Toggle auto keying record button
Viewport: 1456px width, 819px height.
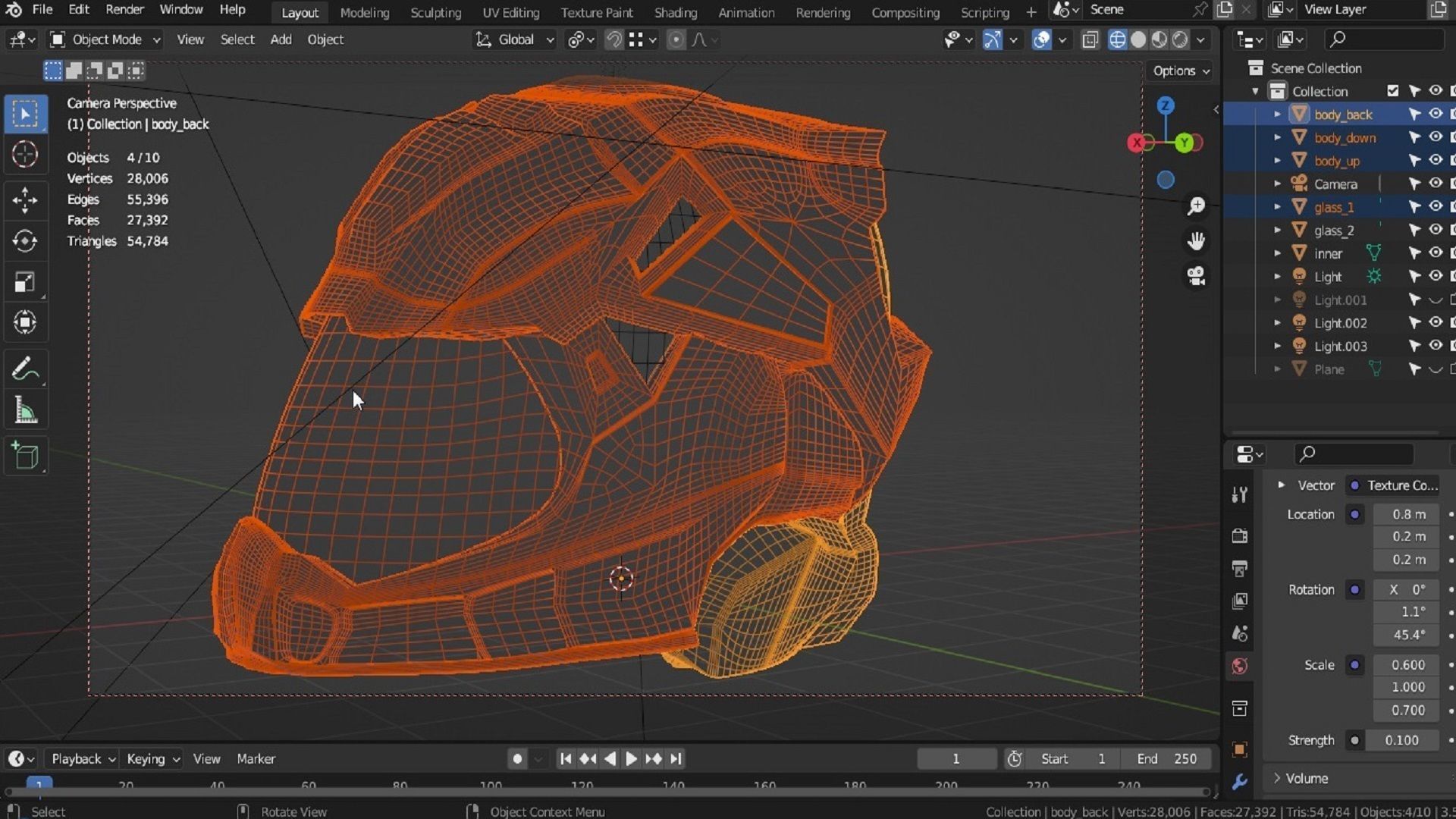517,758
